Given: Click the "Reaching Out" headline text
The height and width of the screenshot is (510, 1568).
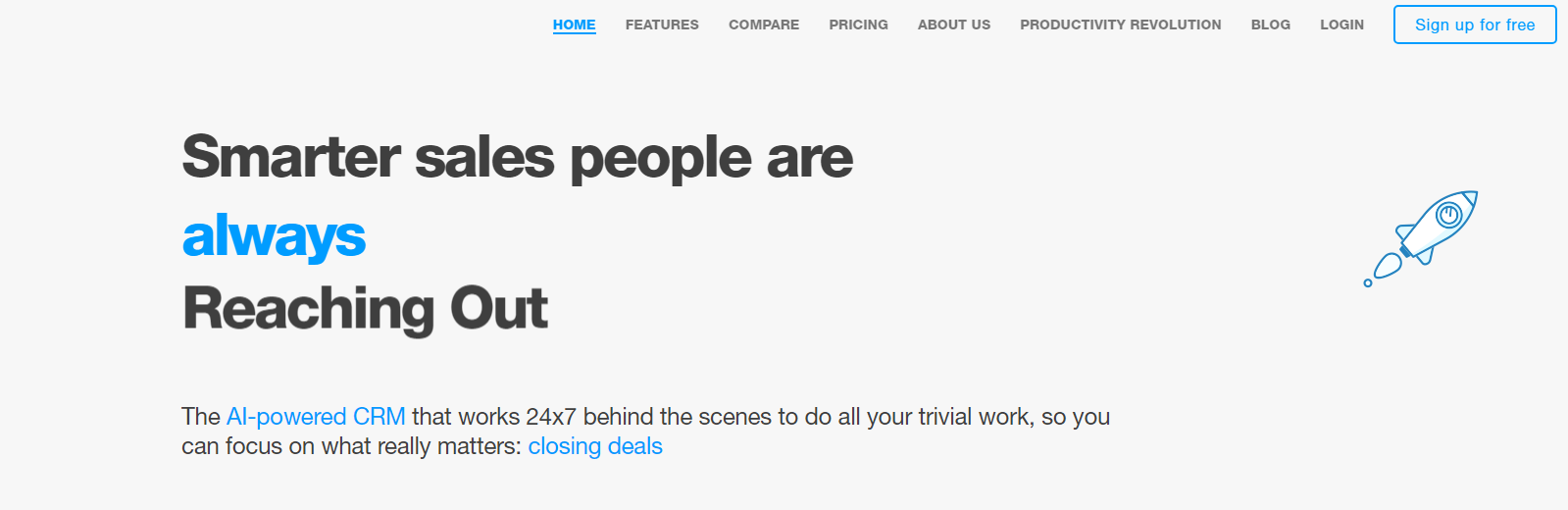Looking at the screenshot, I should point(365,309).
